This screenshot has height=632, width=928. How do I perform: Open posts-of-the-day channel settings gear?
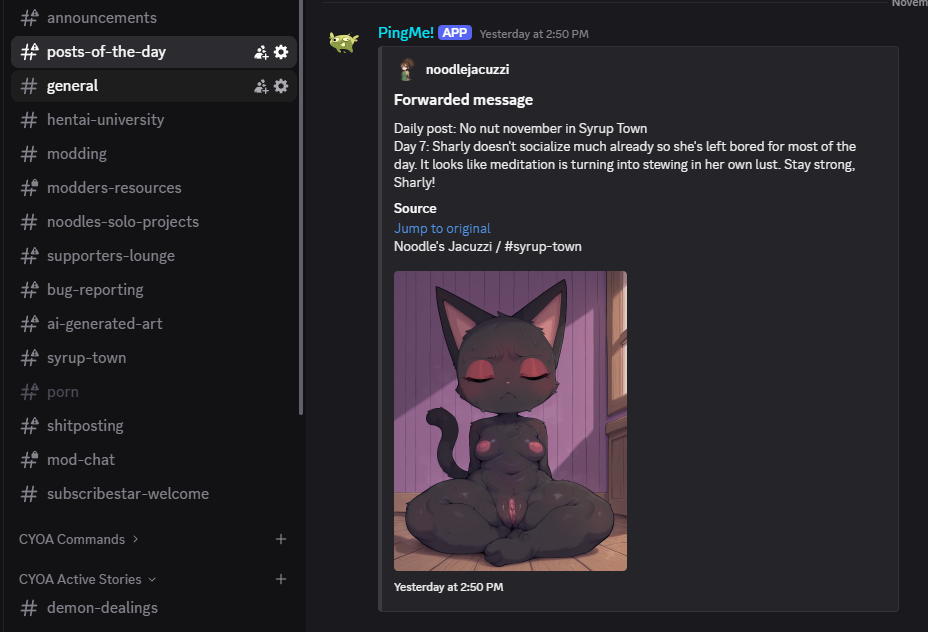tap(281, 52)
